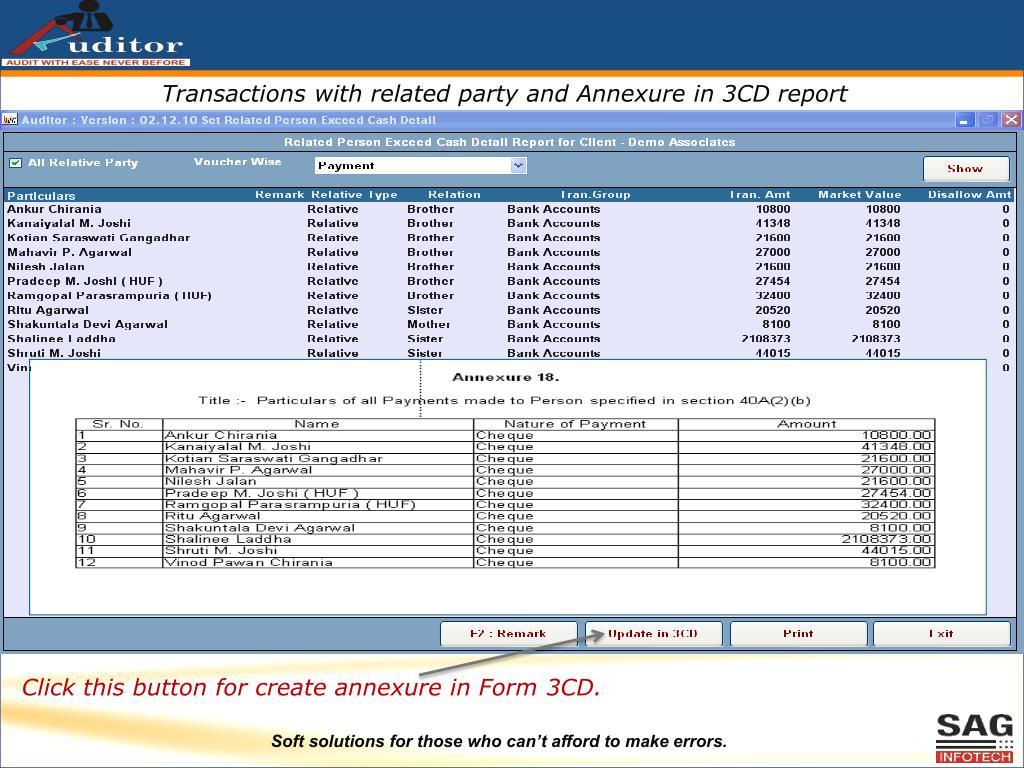Minimize the Auditor window
Screen dimensions: 1024x768
(965, 120)
